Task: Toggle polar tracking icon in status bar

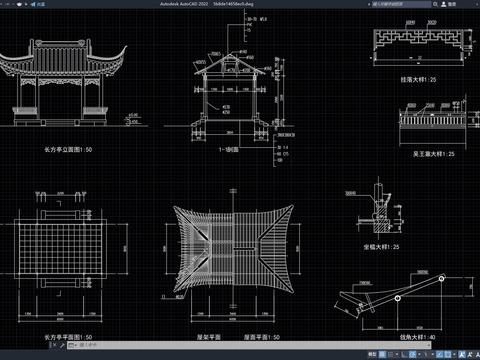Action: [x=413, y=354]
